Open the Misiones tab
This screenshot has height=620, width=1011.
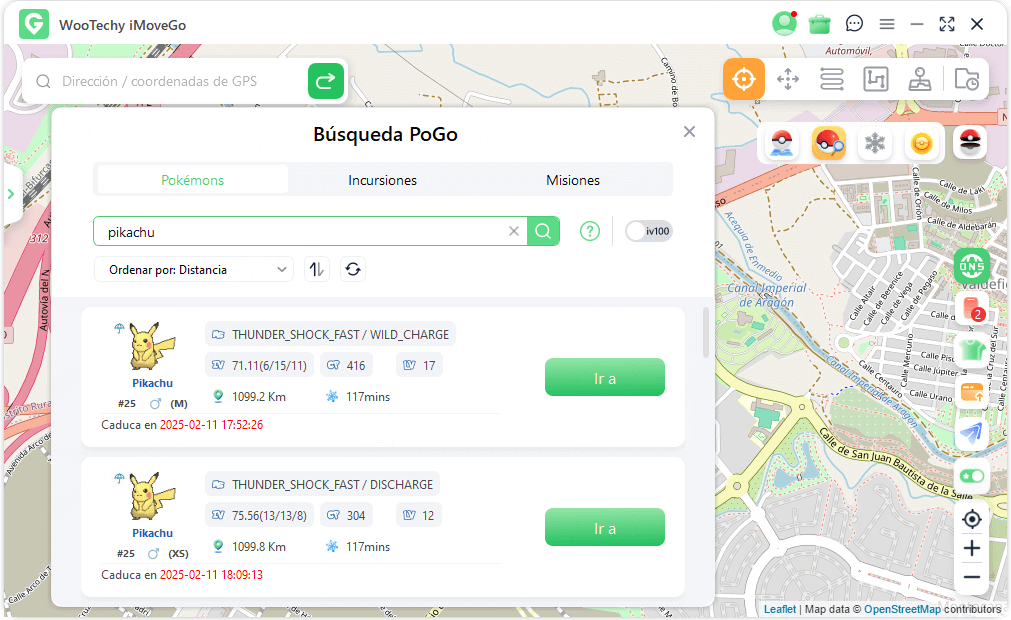click(572, 180)
